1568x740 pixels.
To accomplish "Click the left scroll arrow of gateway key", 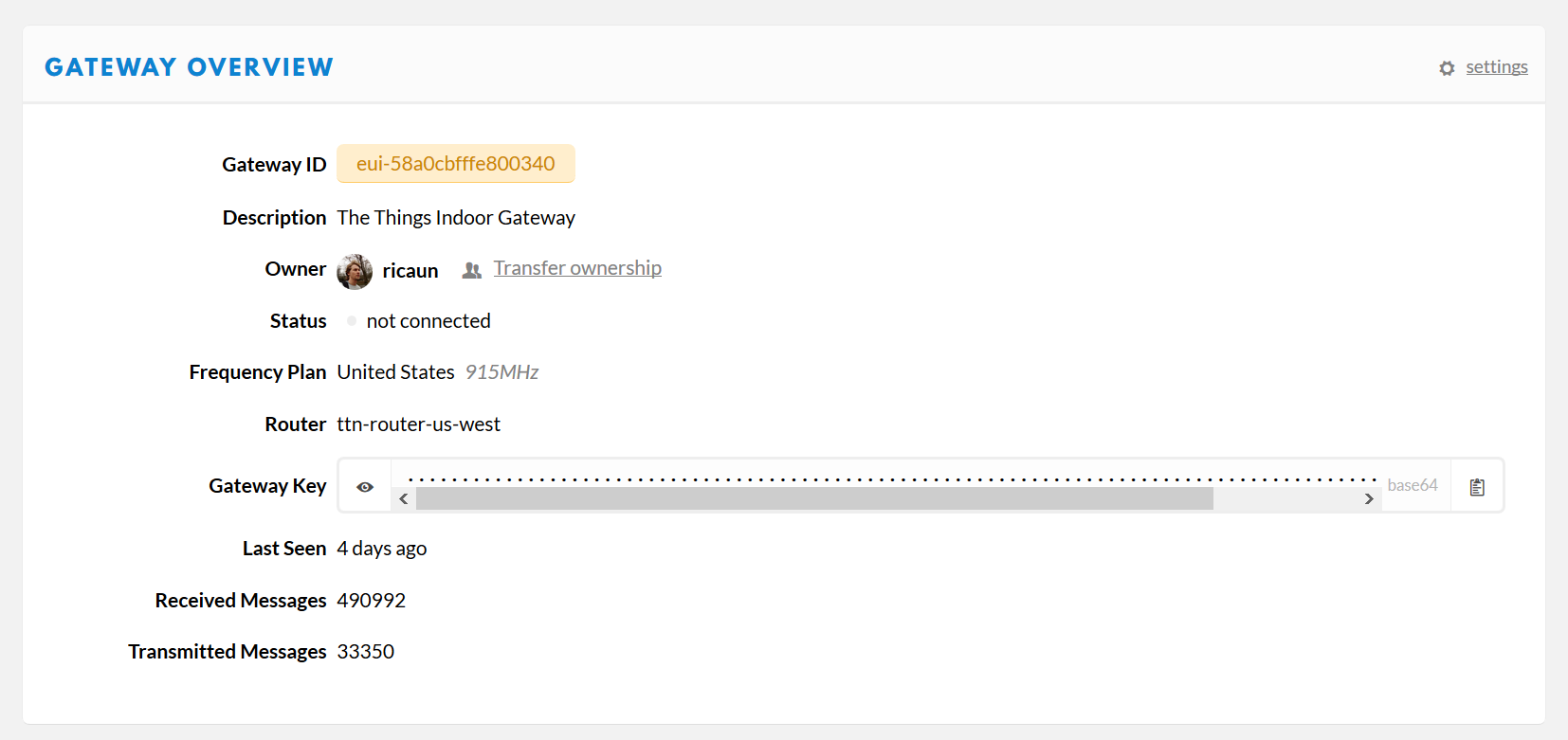I will click(404, 498).
